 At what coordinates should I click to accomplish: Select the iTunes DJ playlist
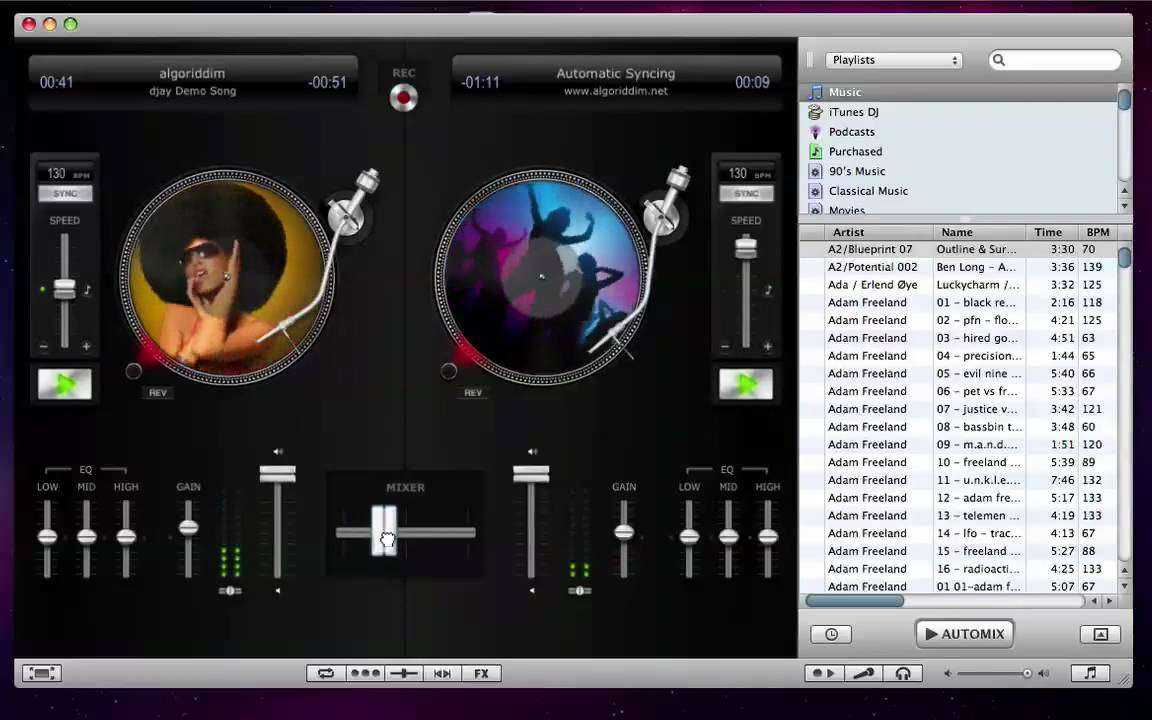[959, 112]
